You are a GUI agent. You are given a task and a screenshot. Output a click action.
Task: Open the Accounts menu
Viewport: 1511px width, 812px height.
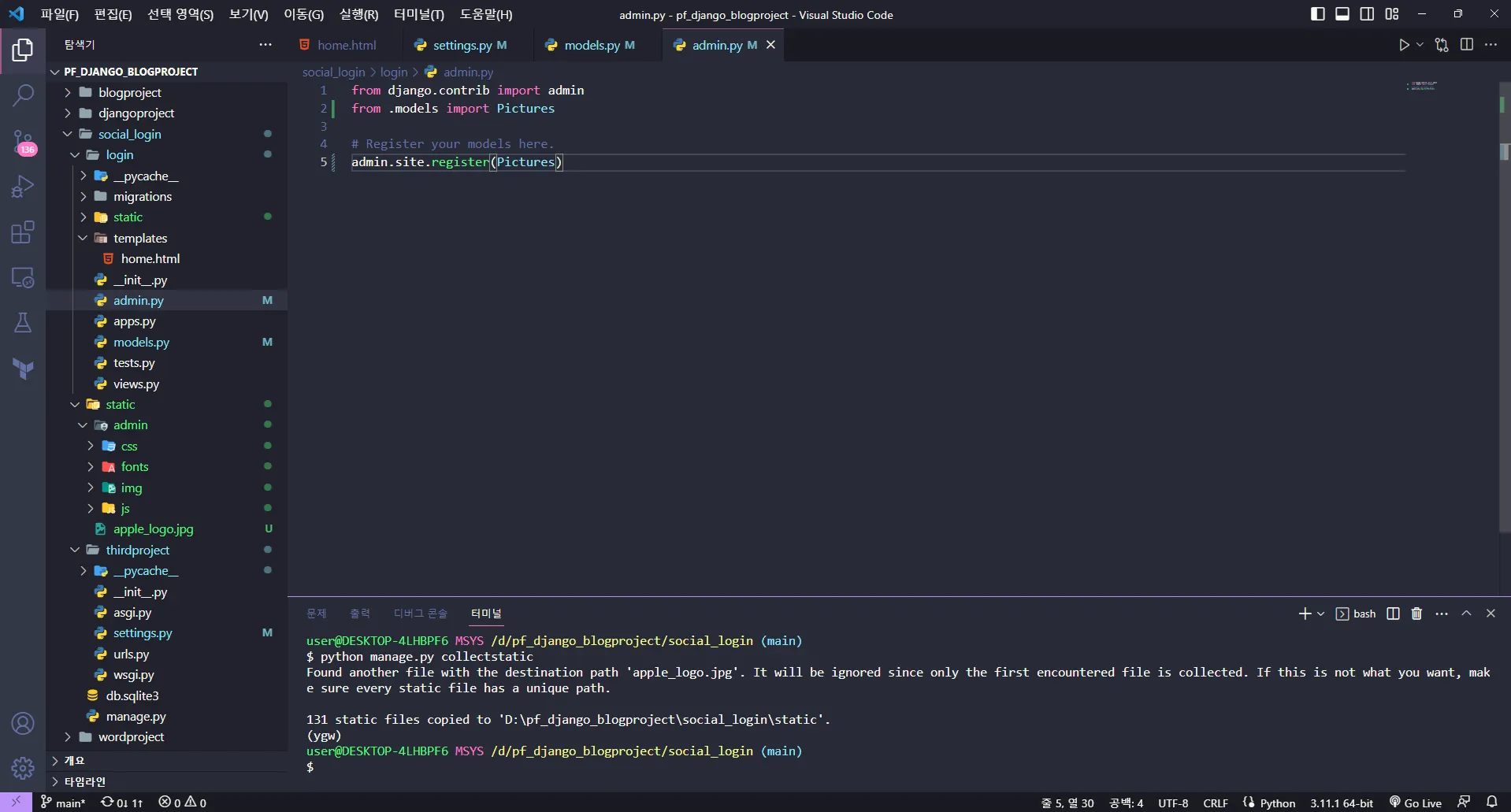(23, 723)
